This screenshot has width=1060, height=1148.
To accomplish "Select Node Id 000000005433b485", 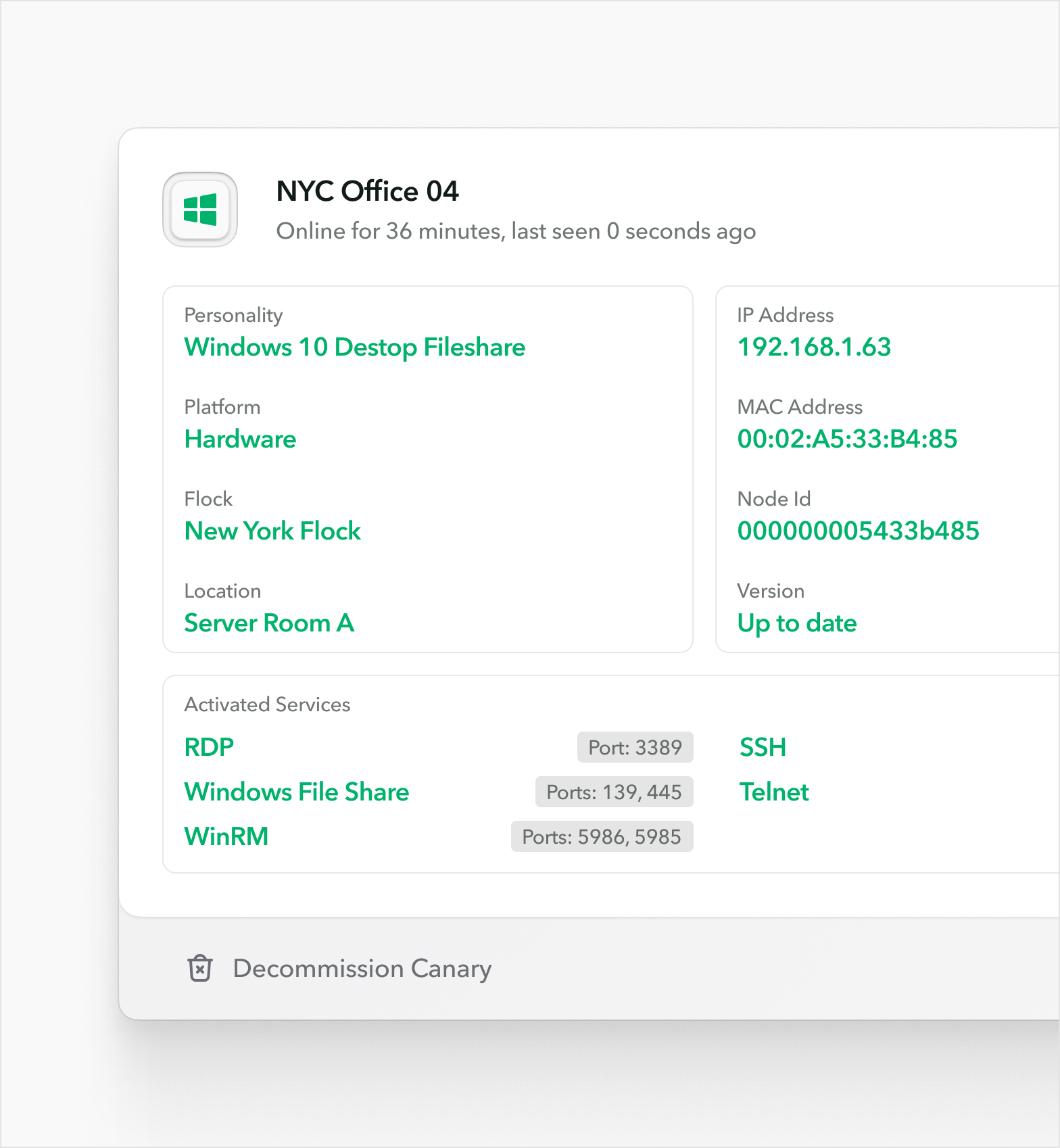I will pyautogui.click(x=859, y=531).
